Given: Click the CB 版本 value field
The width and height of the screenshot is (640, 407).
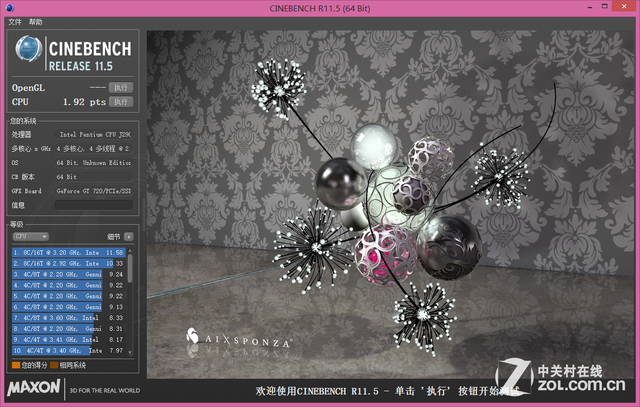Looking at the screenshot, I should click(x=93, y=177).
